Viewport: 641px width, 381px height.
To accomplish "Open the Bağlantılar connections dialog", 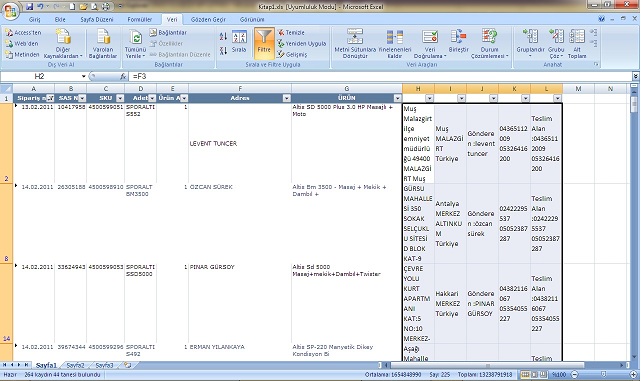I will [x=168, y=32].
